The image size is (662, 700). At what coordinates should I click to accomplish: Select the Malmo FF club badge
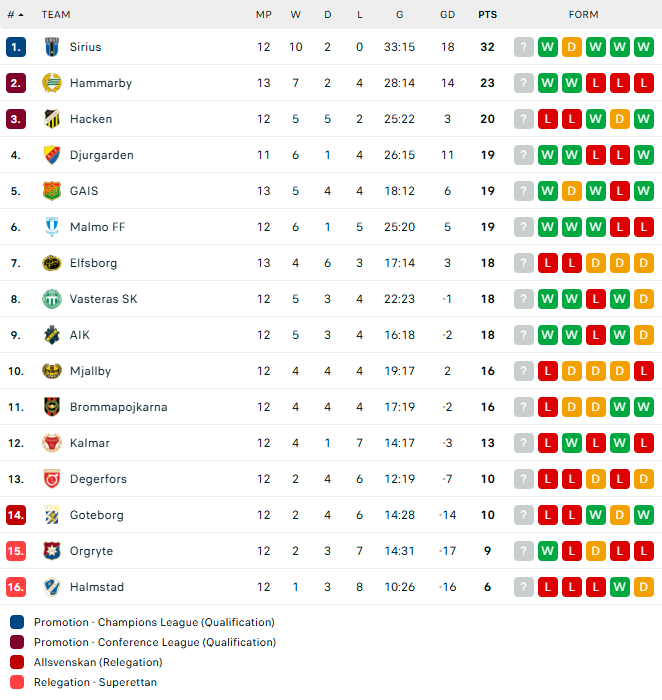click(x=52, y=227)
